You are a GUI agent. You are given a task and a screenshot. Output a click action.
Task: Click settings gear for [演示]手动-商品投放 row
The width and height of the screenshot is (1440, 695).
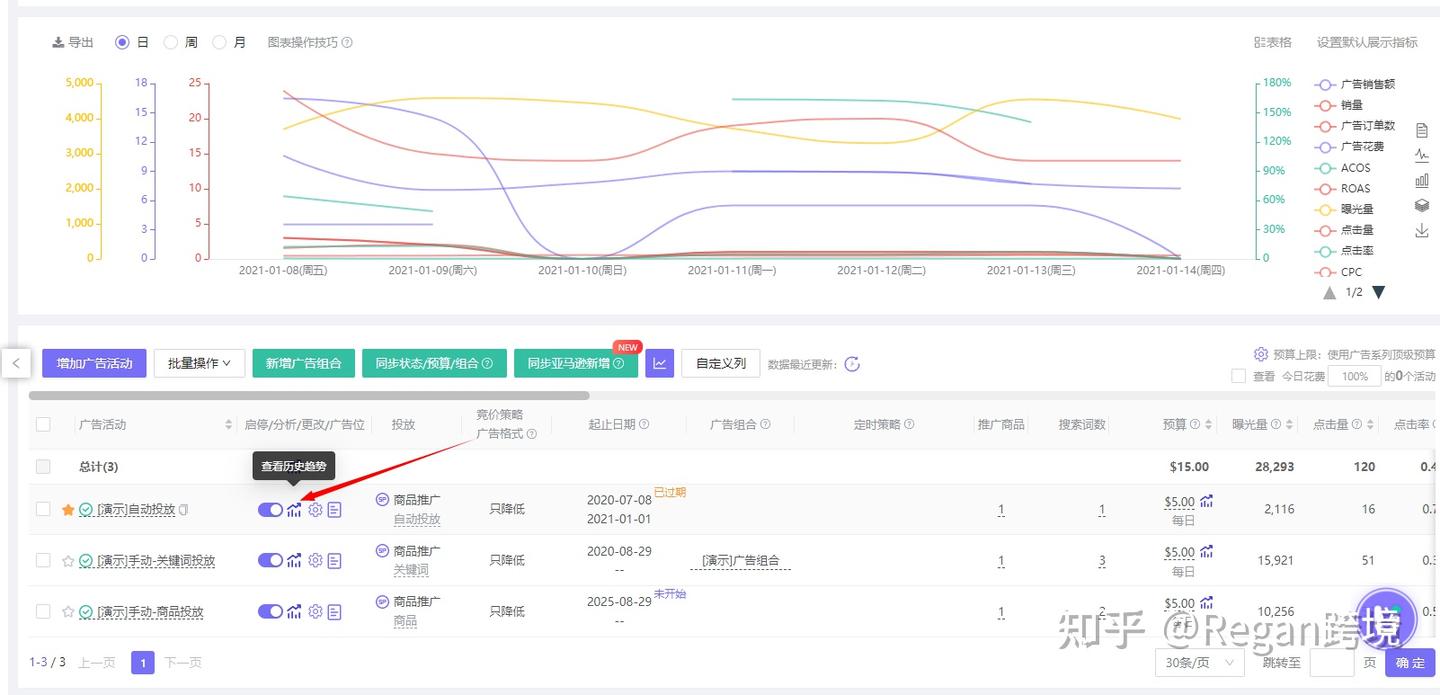click(x=315, y=611)
